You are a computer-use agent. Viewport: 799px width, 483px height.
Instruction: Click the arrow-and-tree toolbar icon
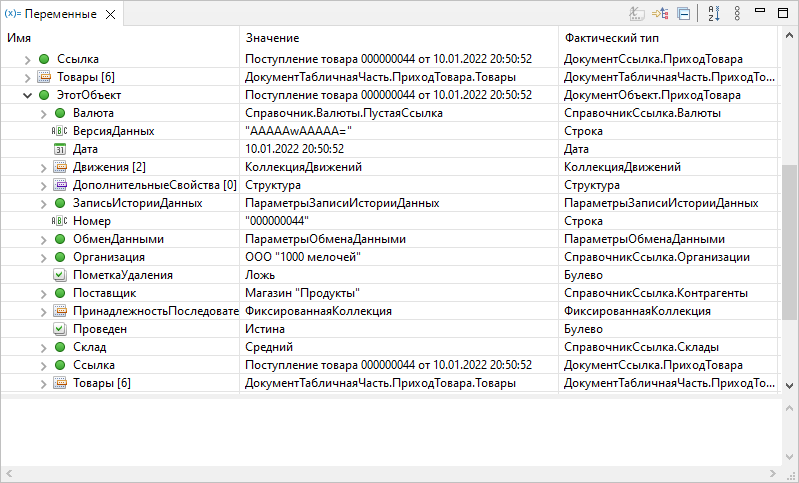(660, 14)
